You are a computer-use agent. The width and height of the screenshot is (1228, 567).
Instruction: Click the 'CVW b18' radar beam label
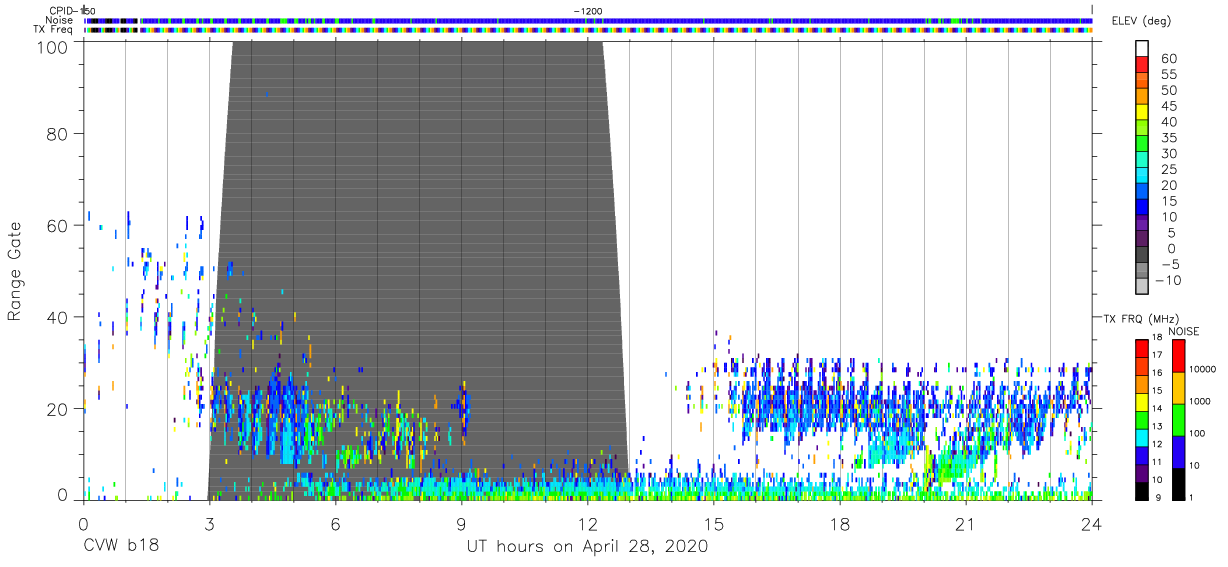(120, 547)
